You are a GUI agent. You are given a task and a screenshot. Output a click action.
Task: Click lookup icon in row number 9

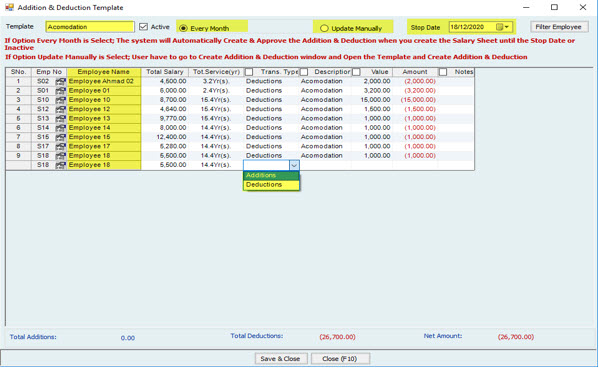tap(61, 156)
